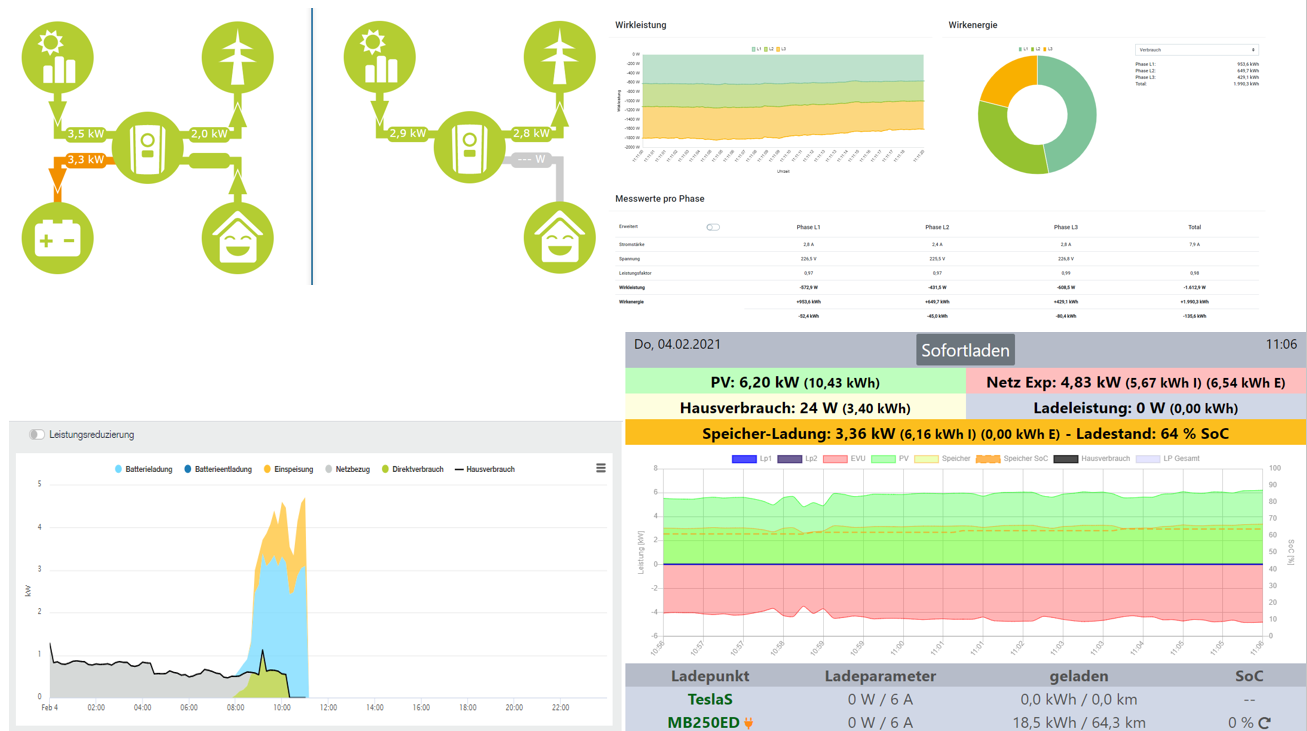Viewport: 1307px width, 731px height.
Task: Open the Verbrauch dropdown
Action: coord(1196,50)
